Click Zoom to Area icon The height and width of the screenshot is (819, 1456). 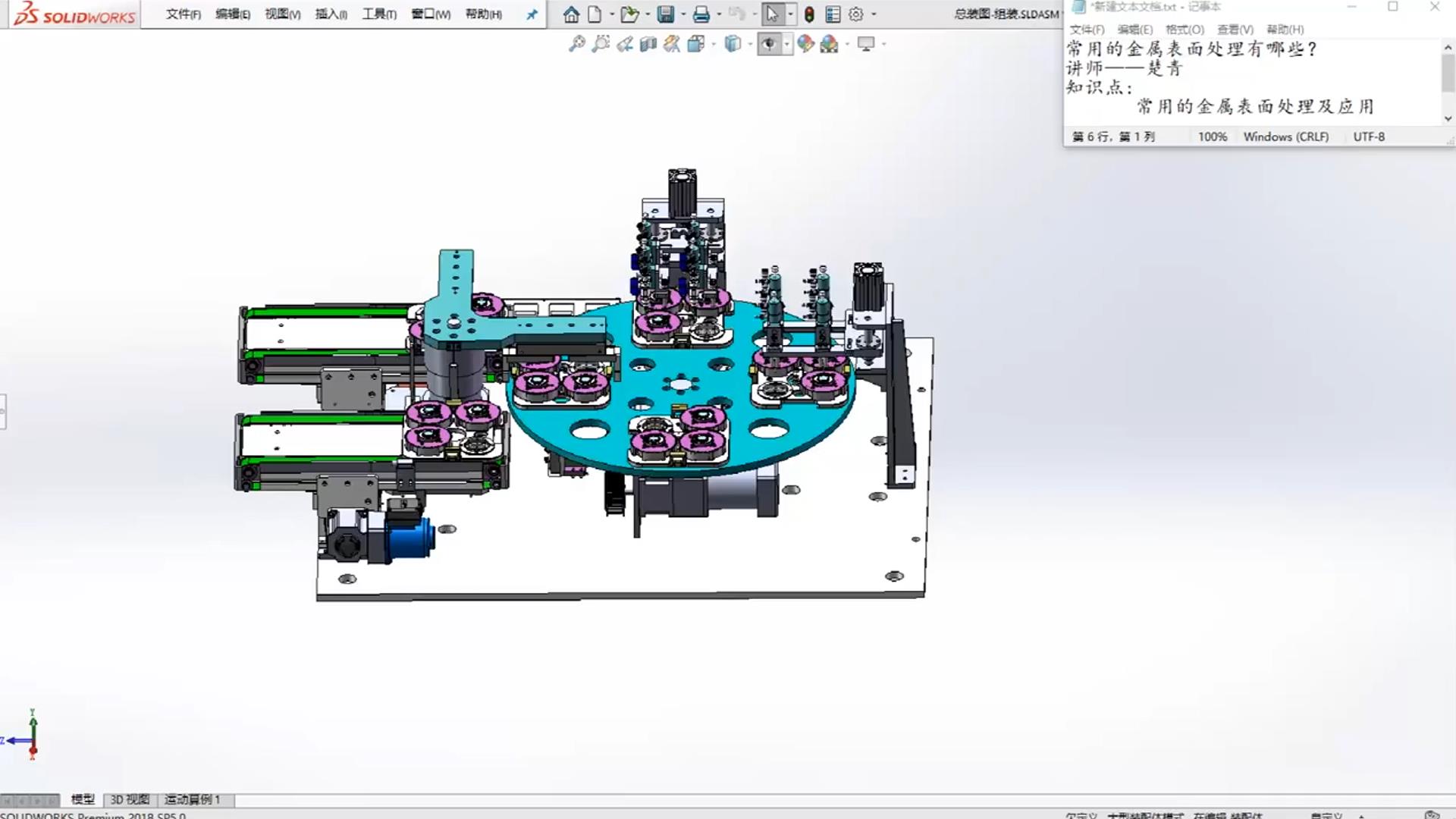601,44
